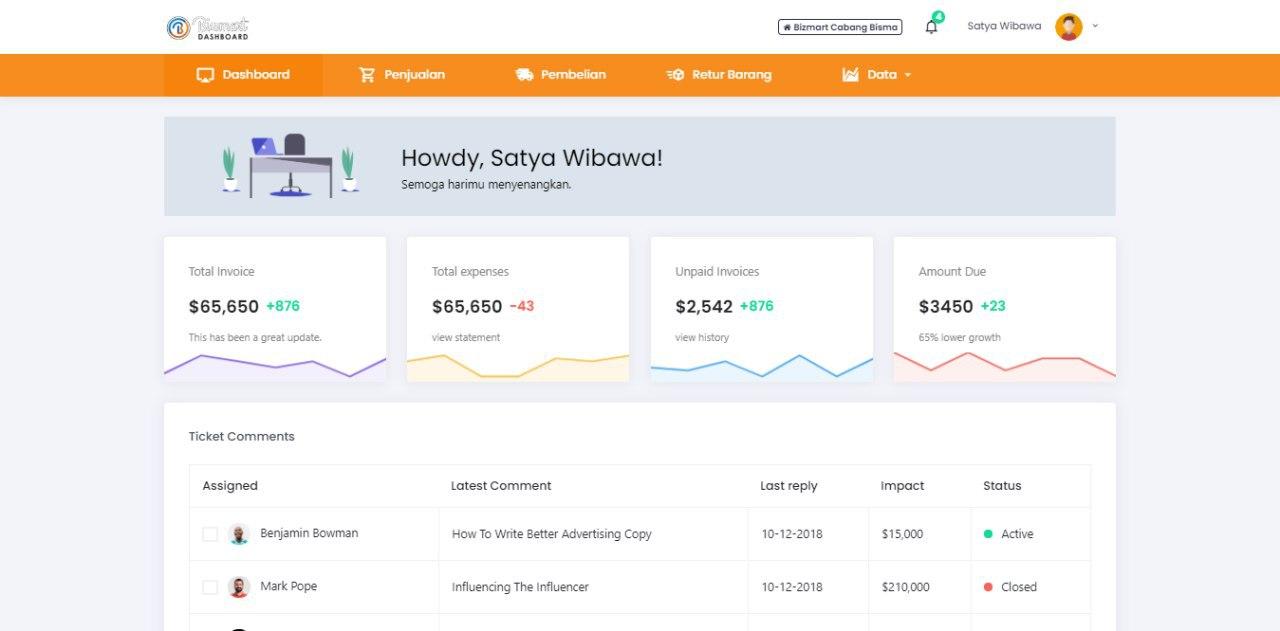Click the Assigned column header
This screenshot has height=631, width=1280.
click(230, 486)
